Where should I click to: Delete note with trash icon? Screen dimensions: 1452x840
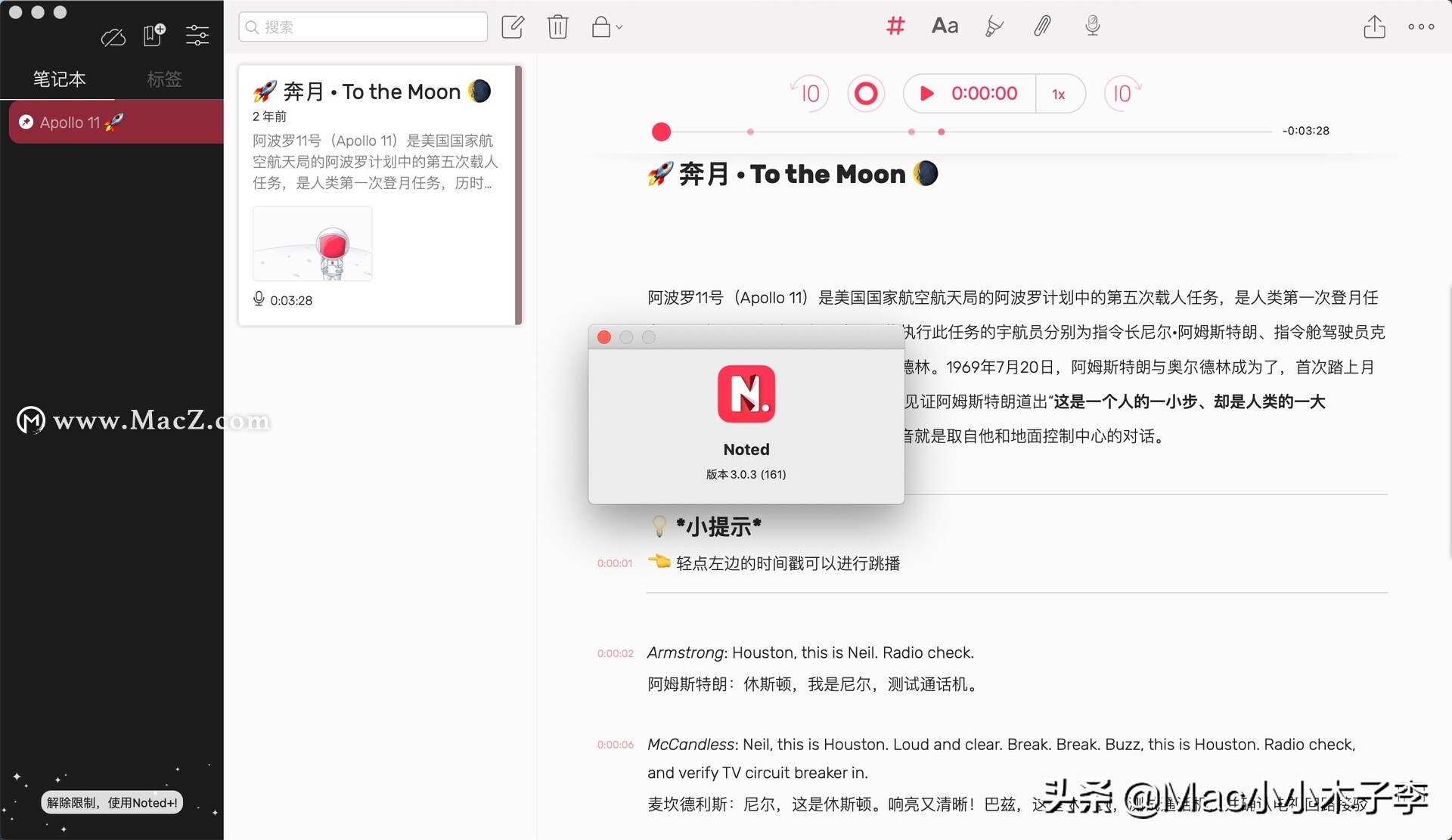click(557, 27)
